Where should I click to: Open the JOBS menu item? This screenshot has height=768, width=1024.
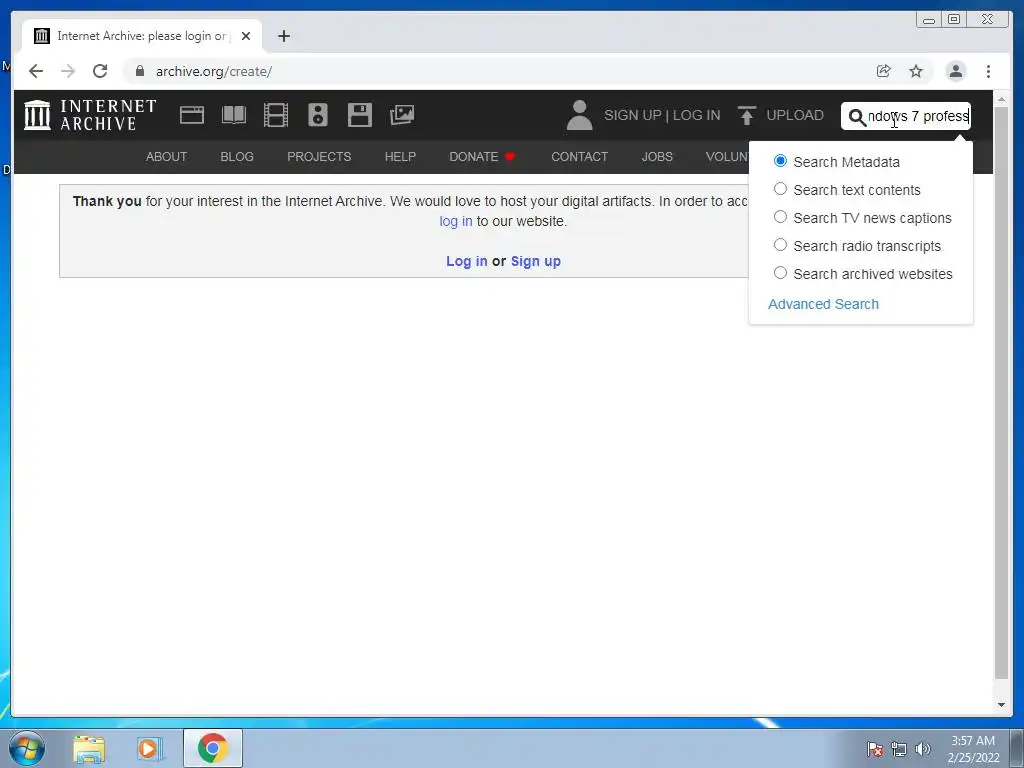(x=657, y=157)
